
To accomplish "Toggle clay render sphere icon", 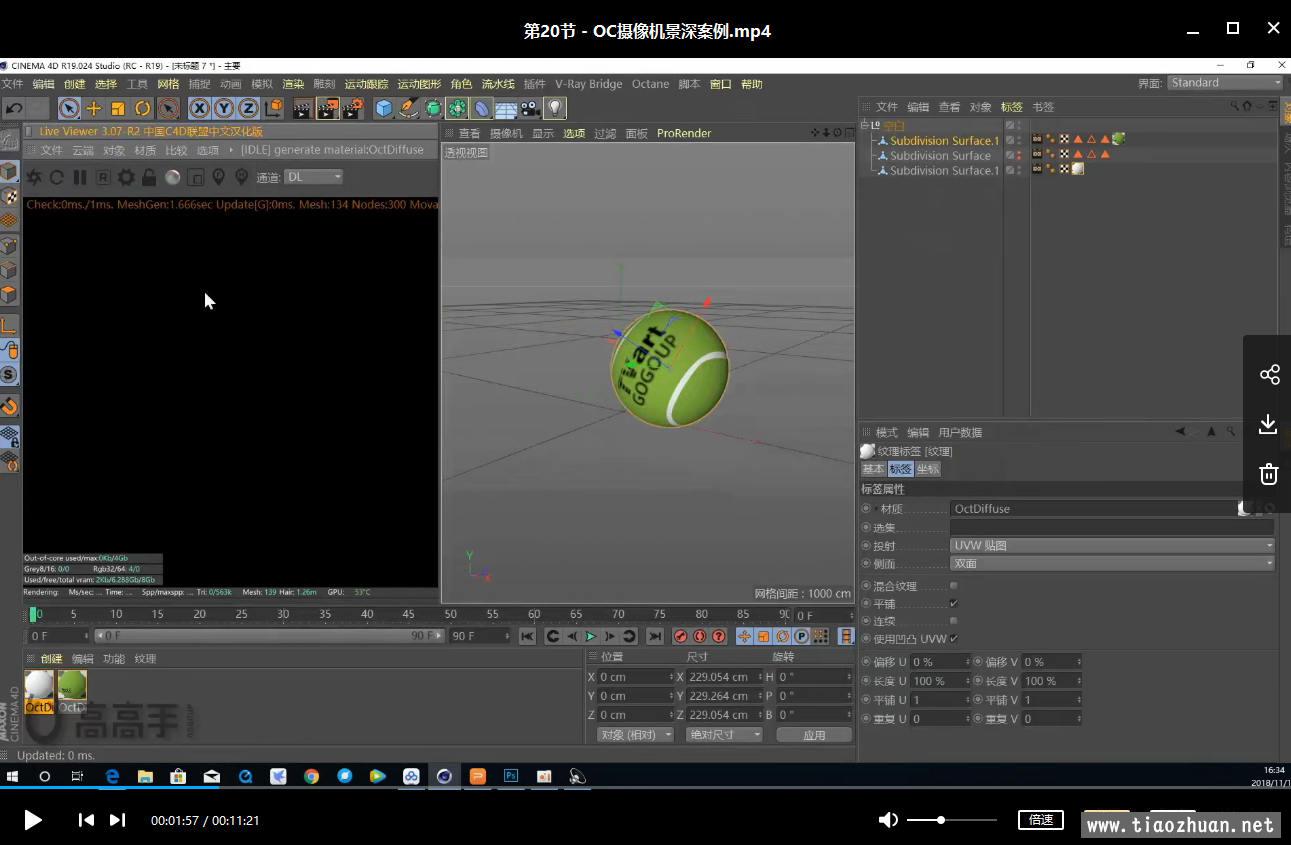I will tap(172, 177).
